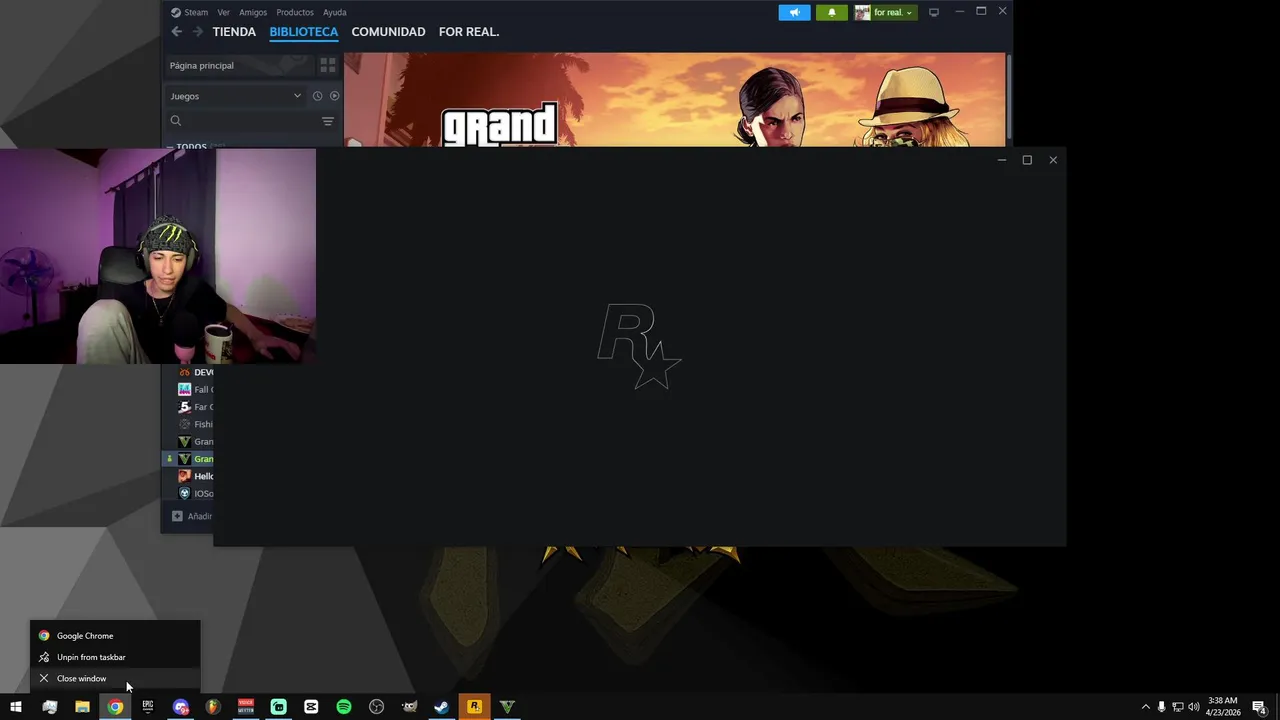Open Spotify from taskbar
This screenshot has width=1280, height=720.
point(344,707)
